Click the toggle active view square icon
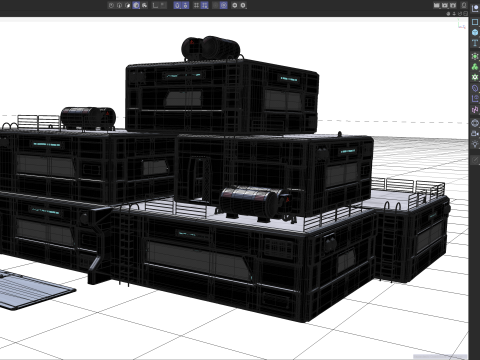 (465, 14)
